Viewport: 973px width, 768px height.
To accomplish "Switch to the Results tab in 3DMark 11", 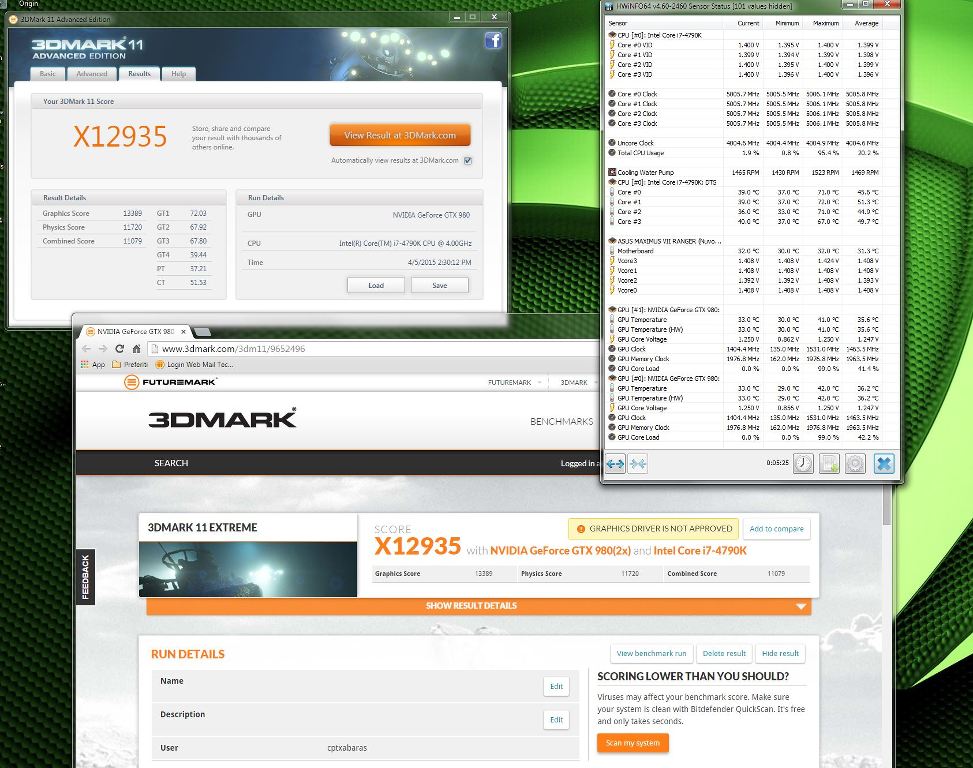I will coord(140,74).
